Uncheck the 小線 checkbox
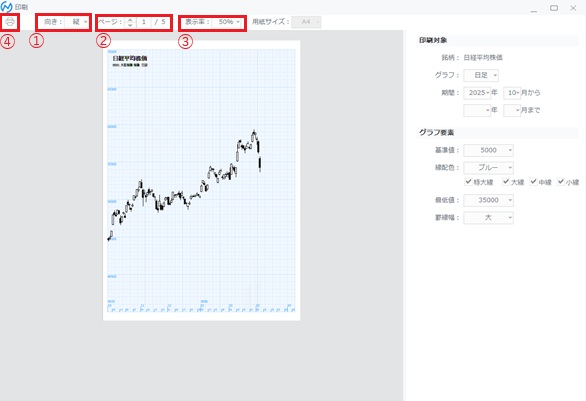 561,182
